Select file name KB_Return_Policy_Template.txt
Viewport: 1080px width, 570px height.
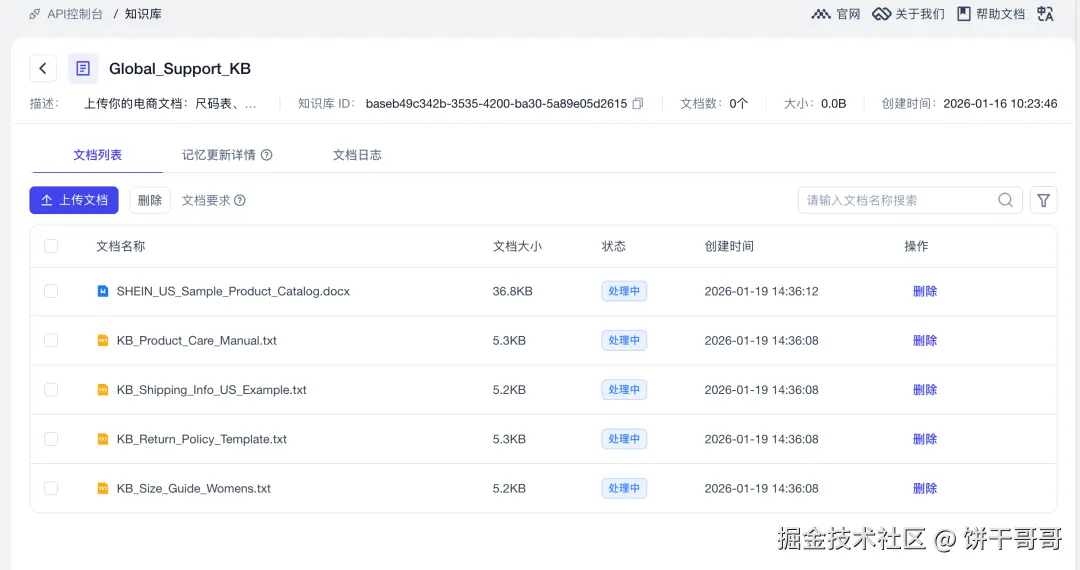201,439
